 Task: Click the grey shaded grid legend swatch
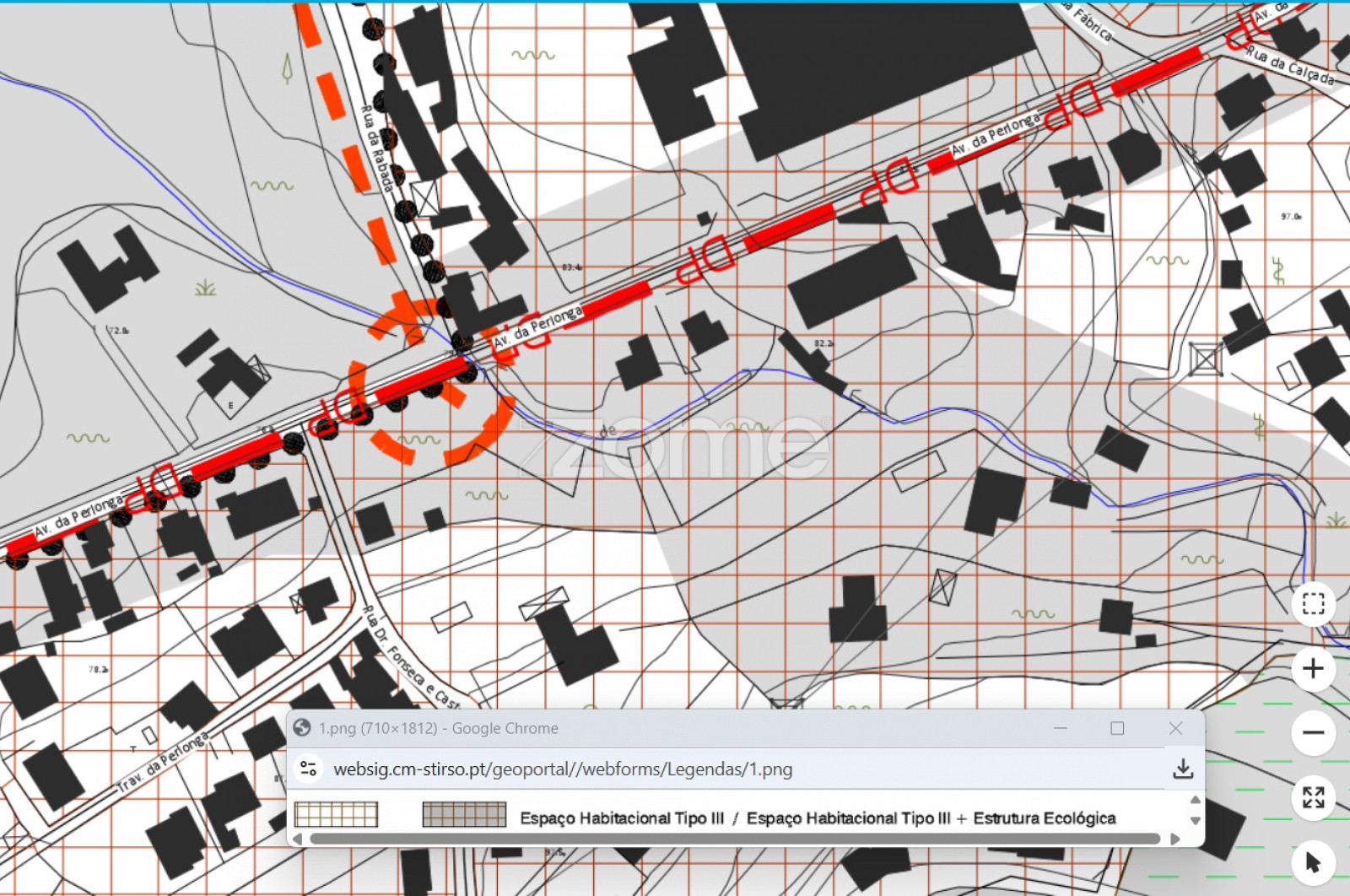tap(464, 815)
